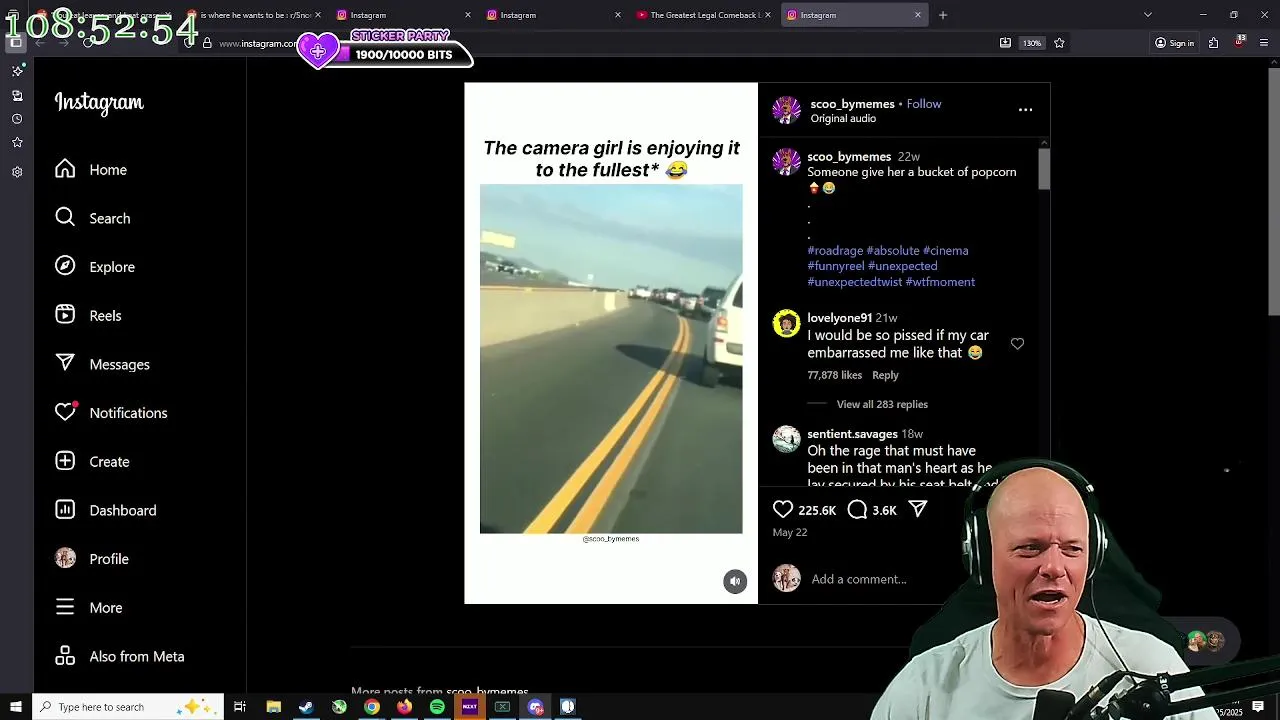Open Profile from the sidebar
Screen dimensions: 1280x720
(x=92, y=559)
